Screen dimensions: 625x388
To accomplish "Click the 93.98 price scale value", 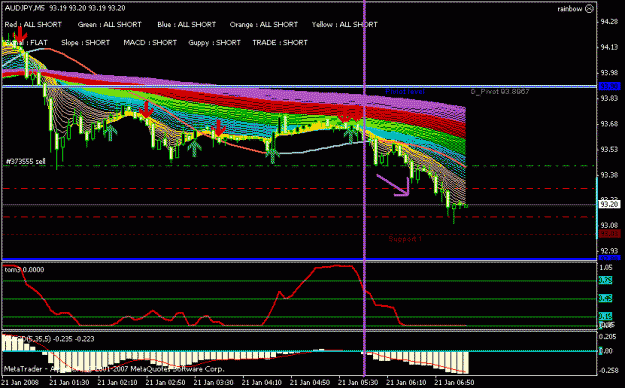I will coord(609,73).
